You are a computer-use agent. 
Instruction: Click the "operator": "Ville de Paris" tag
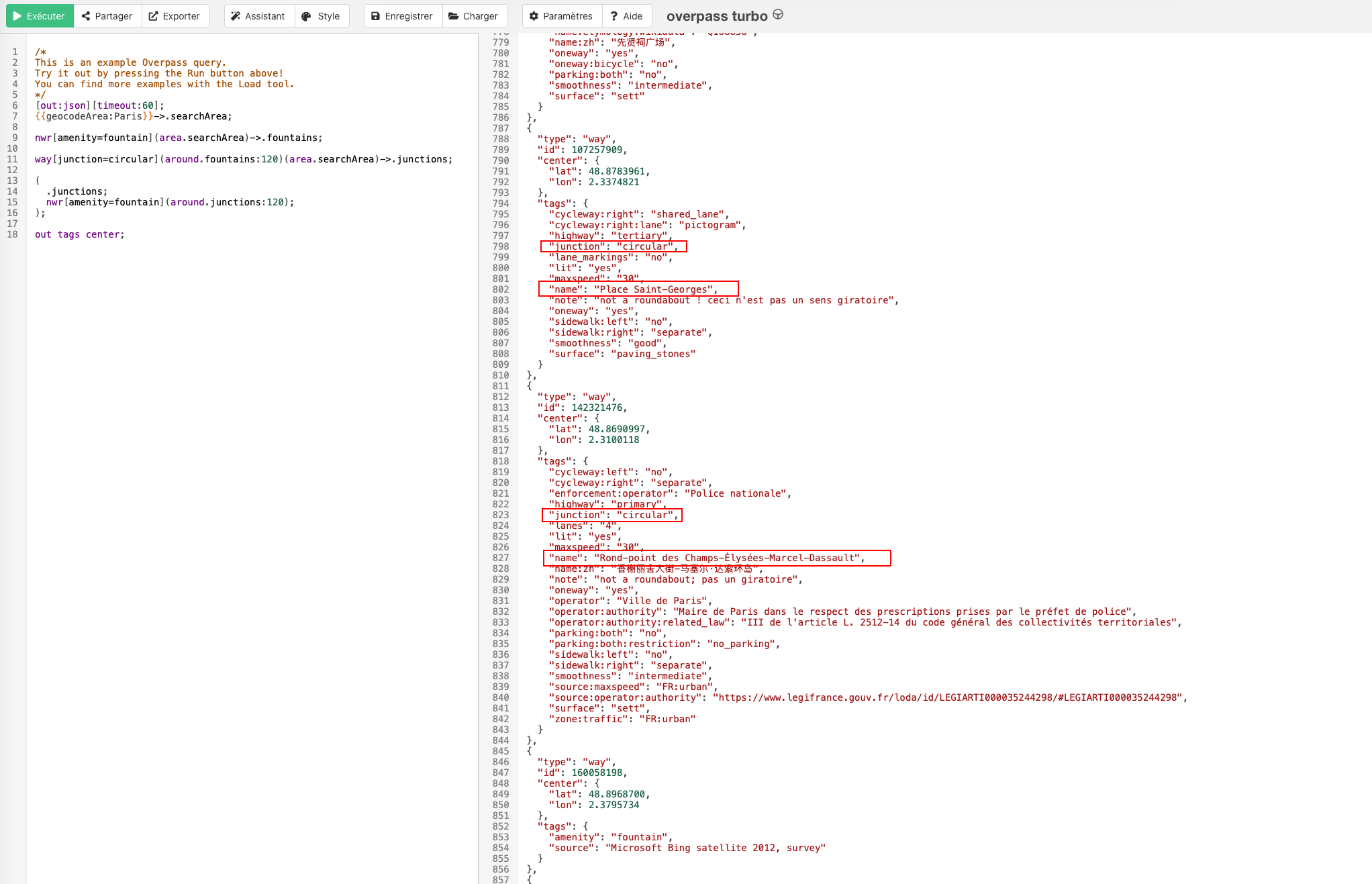(630, 601)
